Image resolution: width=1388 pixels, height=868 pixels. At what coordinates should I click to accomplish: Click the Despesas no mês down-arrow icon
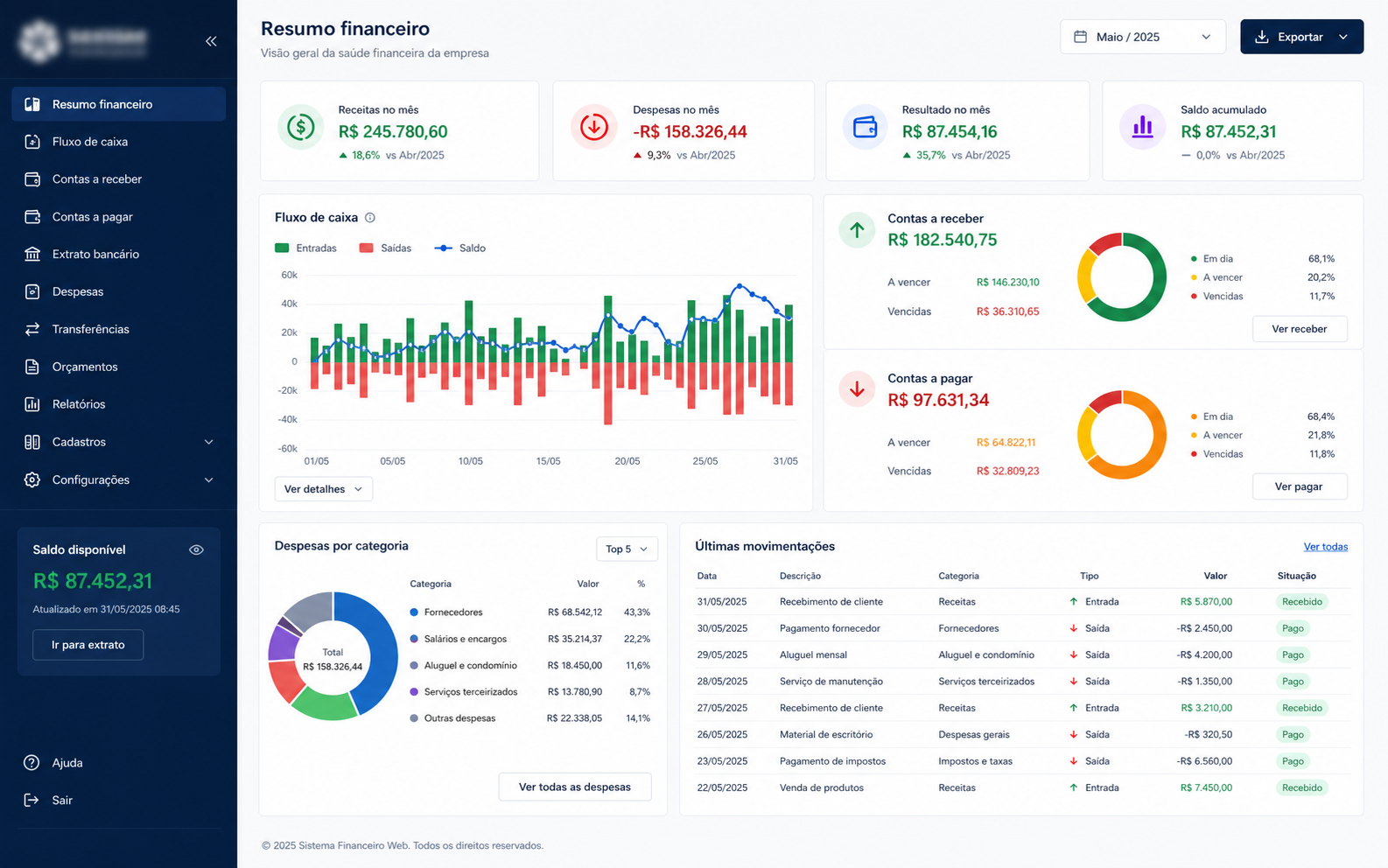(x=594, y=127)
